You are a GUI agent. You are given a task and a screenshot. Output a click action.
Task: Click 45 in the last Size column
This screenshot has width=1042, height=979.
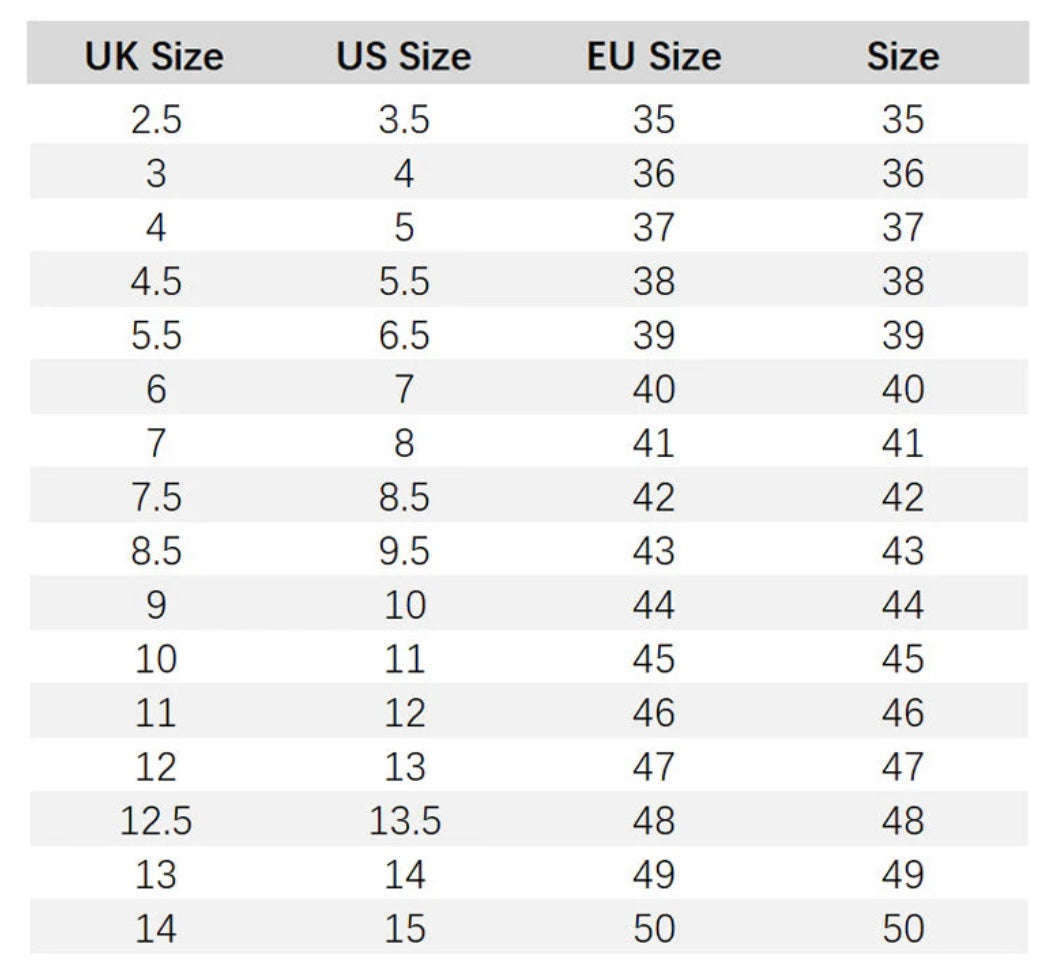(x=903, y=659)
